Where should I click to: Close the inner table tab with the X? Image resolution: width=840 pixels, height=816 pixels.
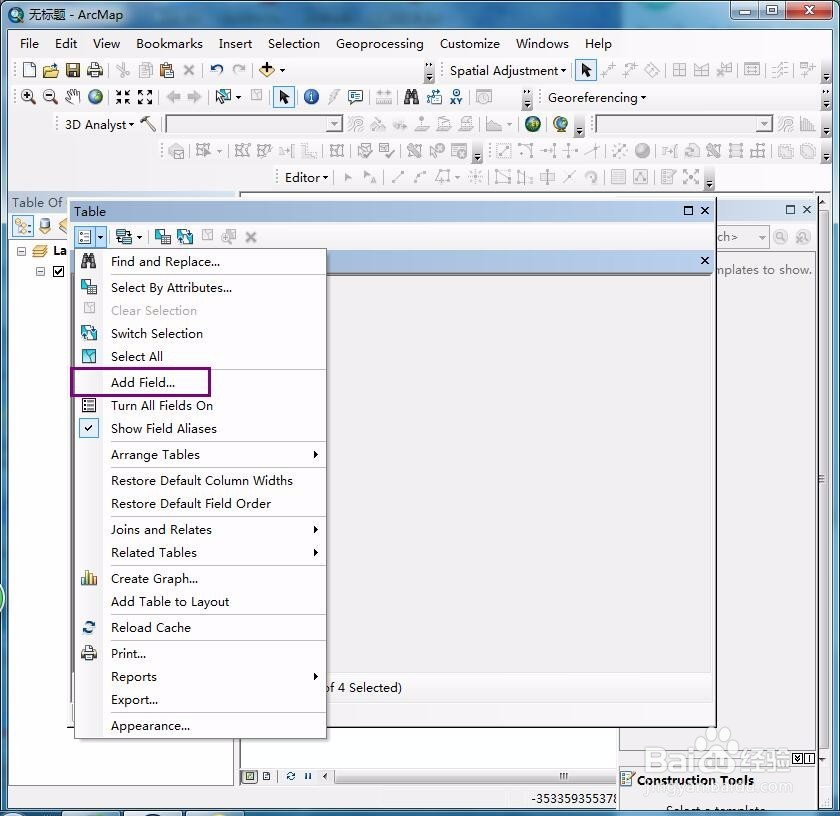tap(705, 260)
